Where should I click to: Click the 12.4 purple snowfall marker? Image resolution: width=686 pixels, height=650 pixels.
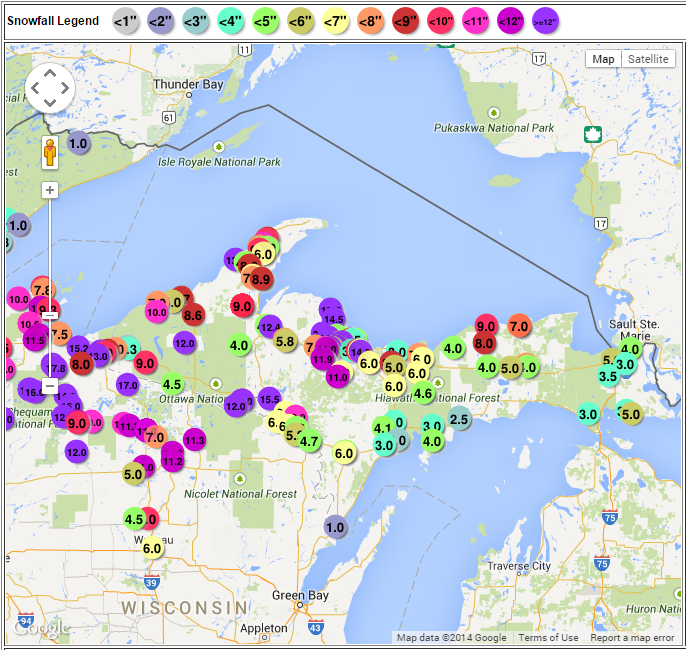(x=270, y=327)
